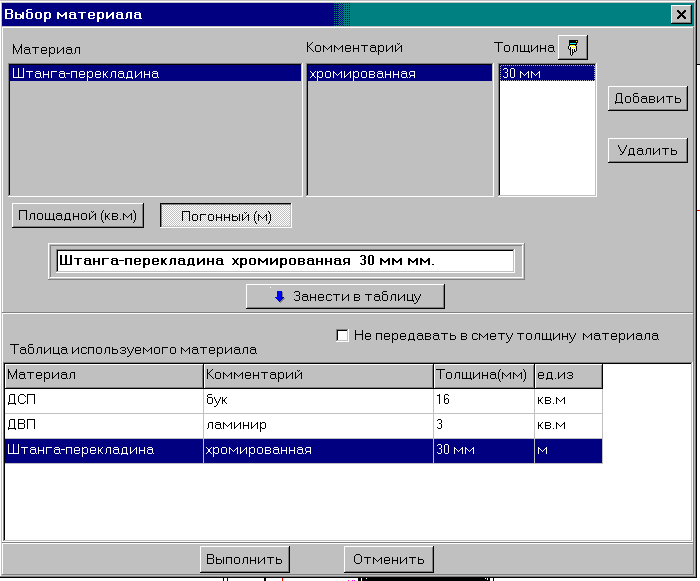Viewport: 700px width, 581px height.
Task: Select the ДВП row in table
Action: 304,425
